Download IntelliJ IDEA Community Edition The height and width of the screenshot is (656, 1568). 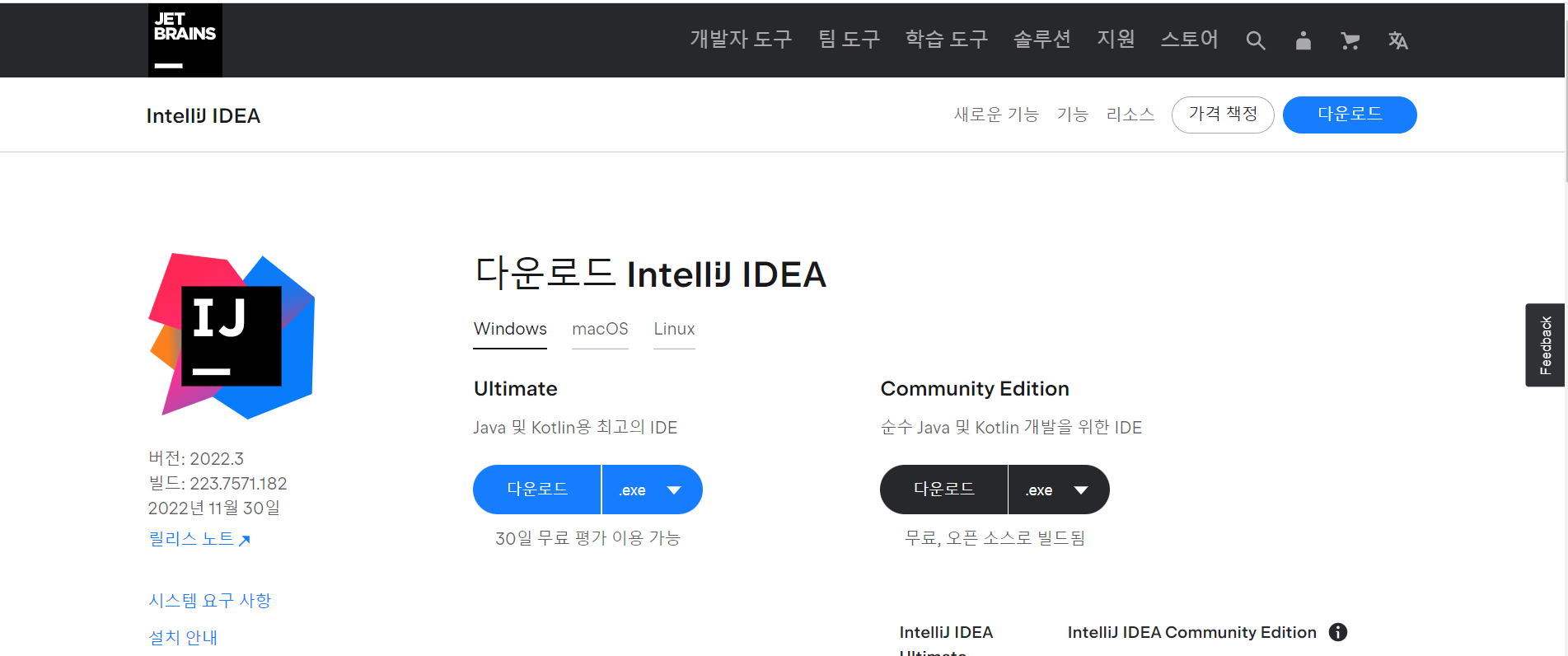[944, 490]
